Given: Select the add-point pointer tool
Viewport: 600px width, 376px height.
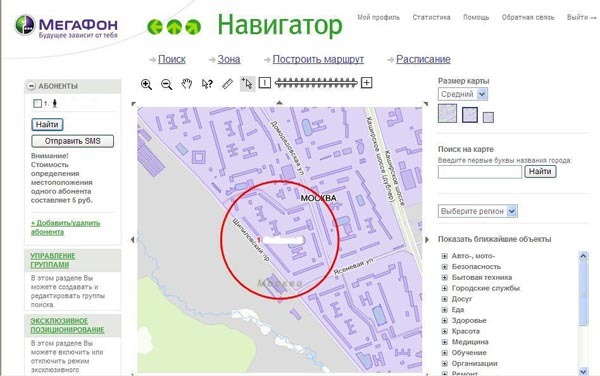Looking at the screenshot, I should click(x=247, y=83).
